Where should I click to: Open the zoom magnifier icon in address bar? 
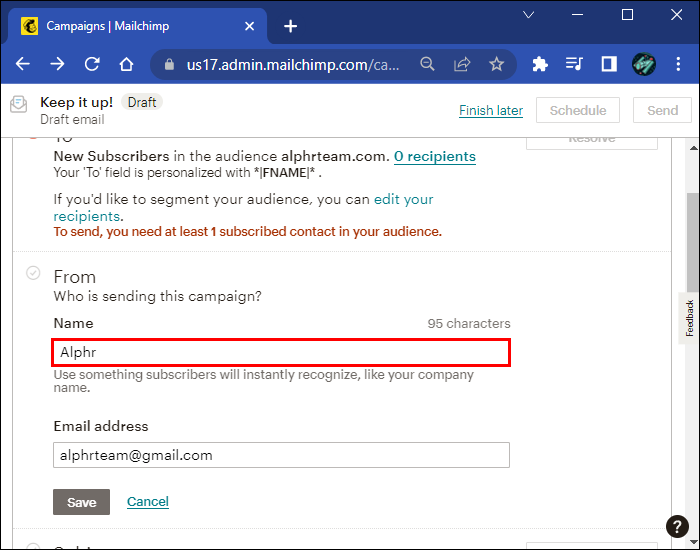(427, 64)
